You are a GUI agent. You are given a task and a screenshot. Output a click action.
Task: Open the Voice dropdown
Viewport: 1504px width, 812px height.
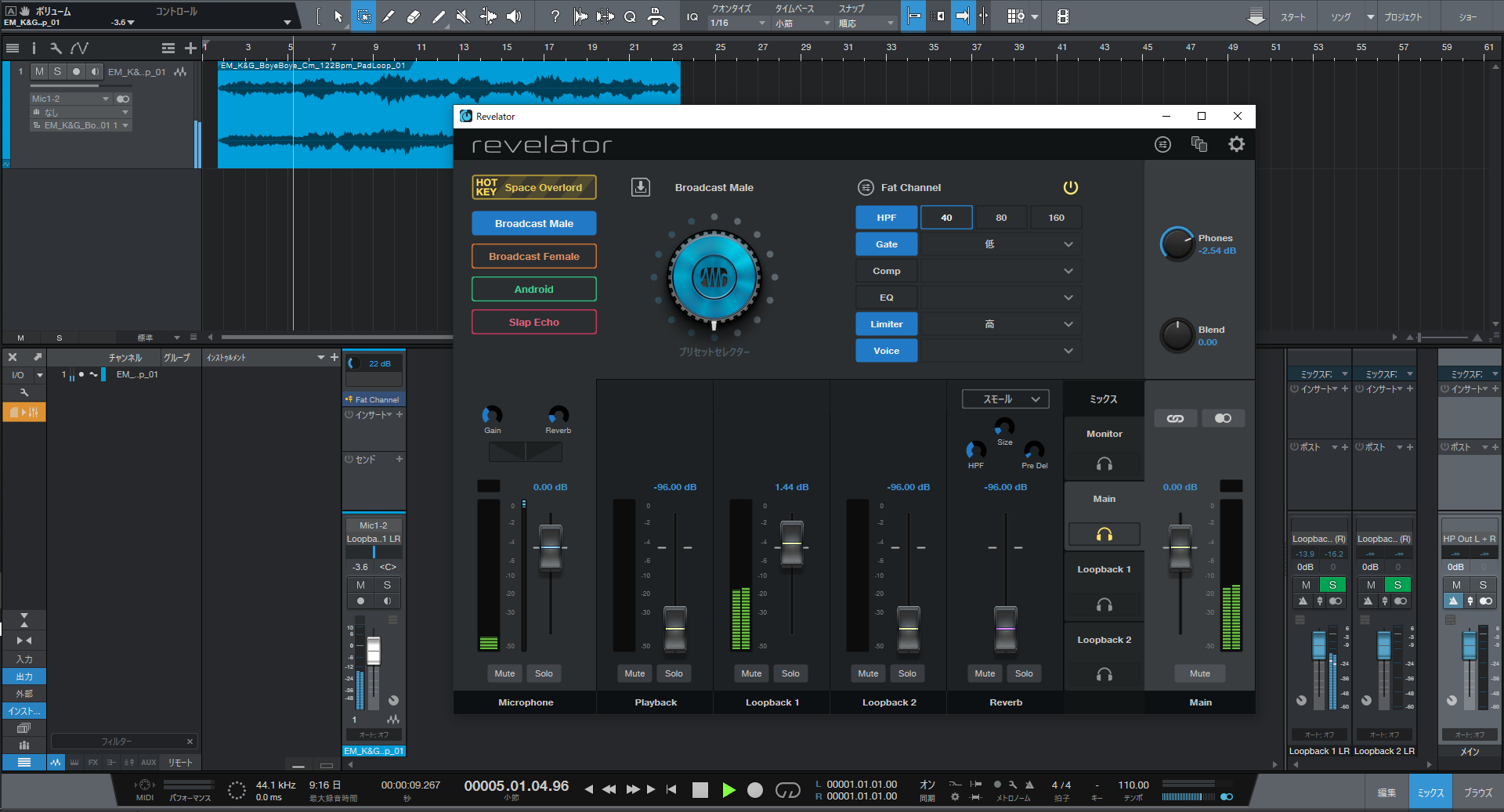coord(1001,351)
